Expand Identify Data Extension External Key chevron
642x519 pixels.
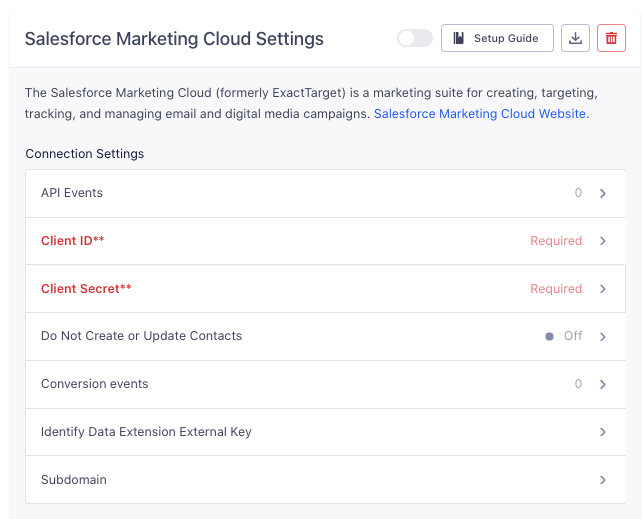pyautogui.click(x=603, y=432)
